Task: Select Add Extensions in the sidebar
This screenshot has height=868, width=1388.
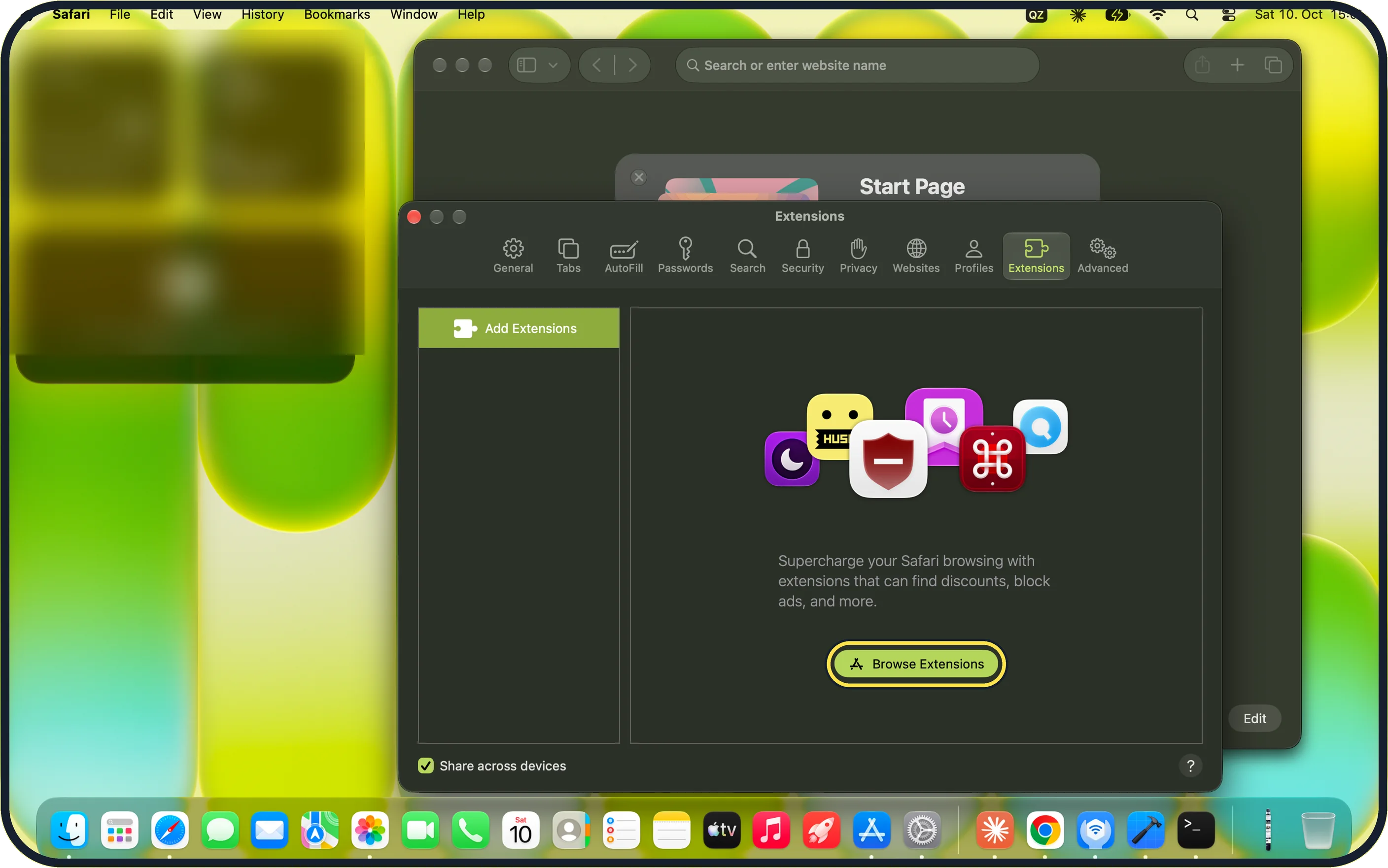Action: pos(519,328)
